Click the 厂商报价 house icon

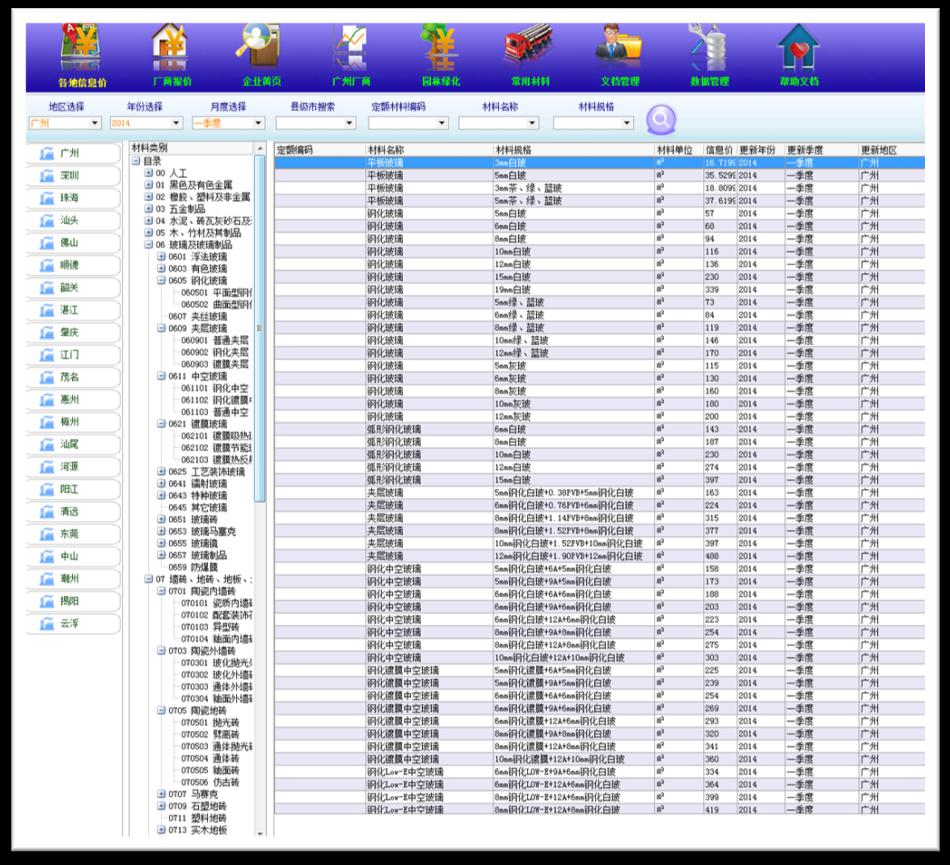(x=171, y=50)
